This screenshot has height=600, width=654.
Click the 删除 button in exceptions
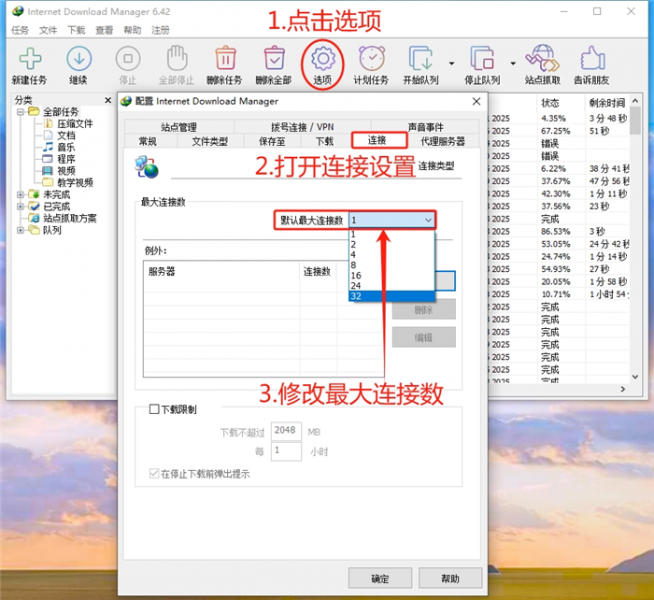[x=423, y=309]
